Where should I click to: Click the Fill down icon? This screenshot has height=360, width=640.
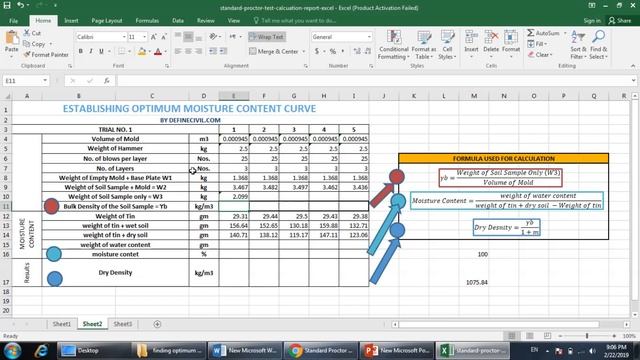coord(531,44)
